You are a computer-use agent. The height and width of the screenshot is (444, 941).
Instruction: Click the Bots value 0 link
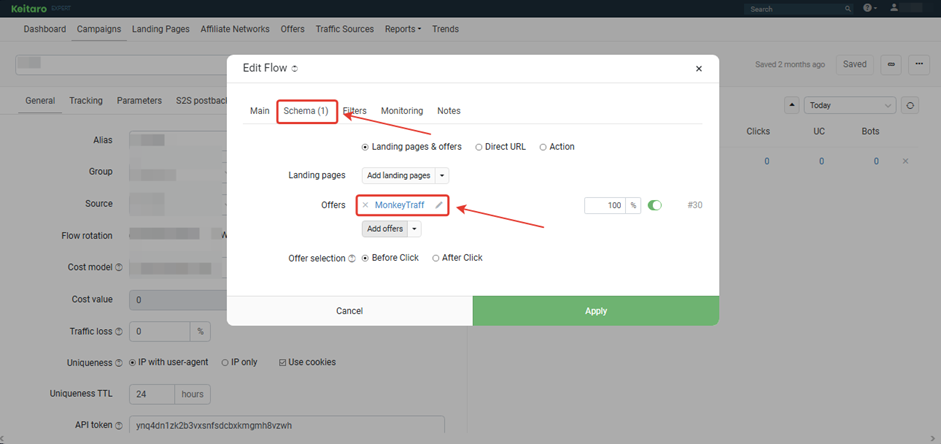tap(876, 161)
